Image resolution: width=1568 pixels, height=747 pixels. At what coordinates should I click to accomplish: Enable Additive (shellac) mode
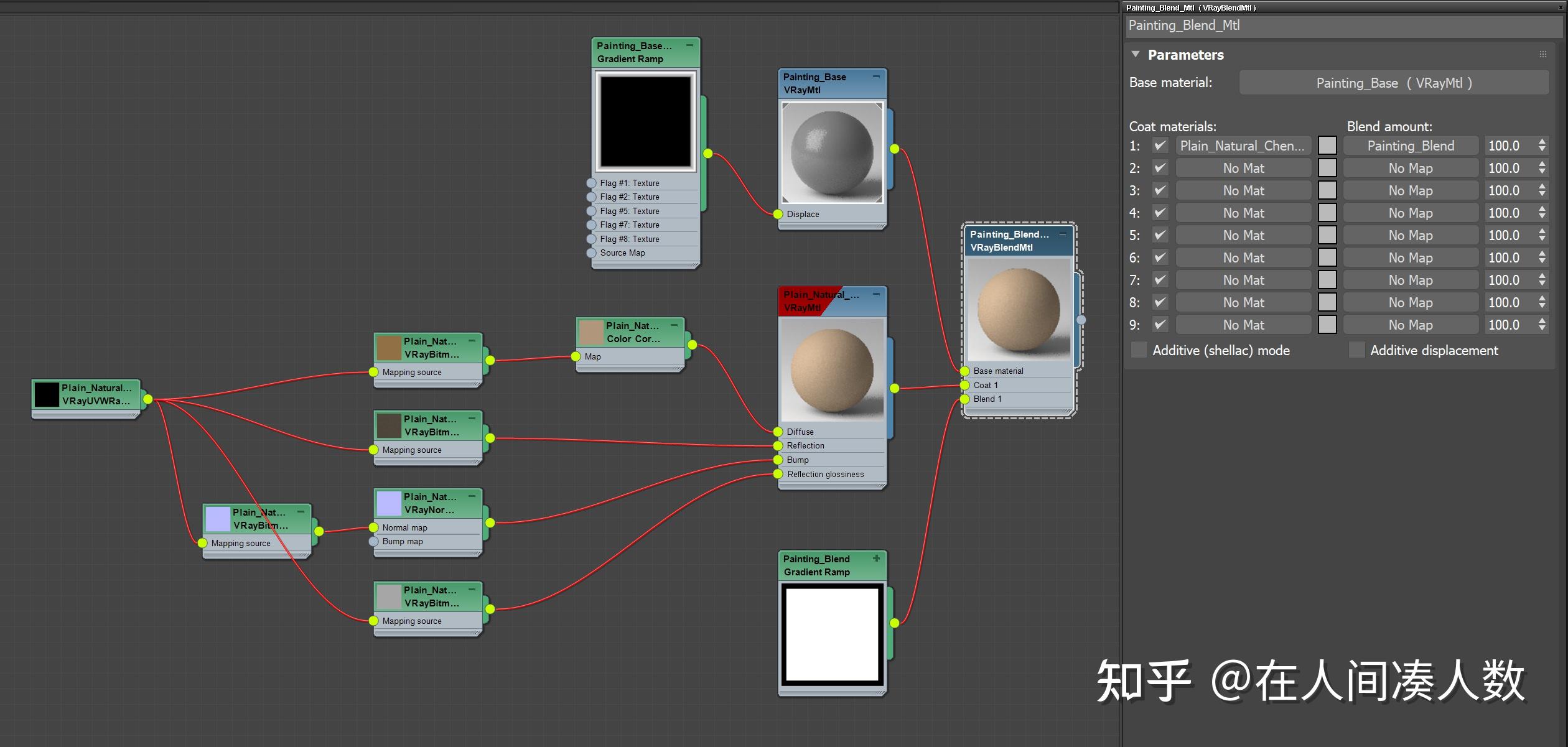[x=1139, y=350]
